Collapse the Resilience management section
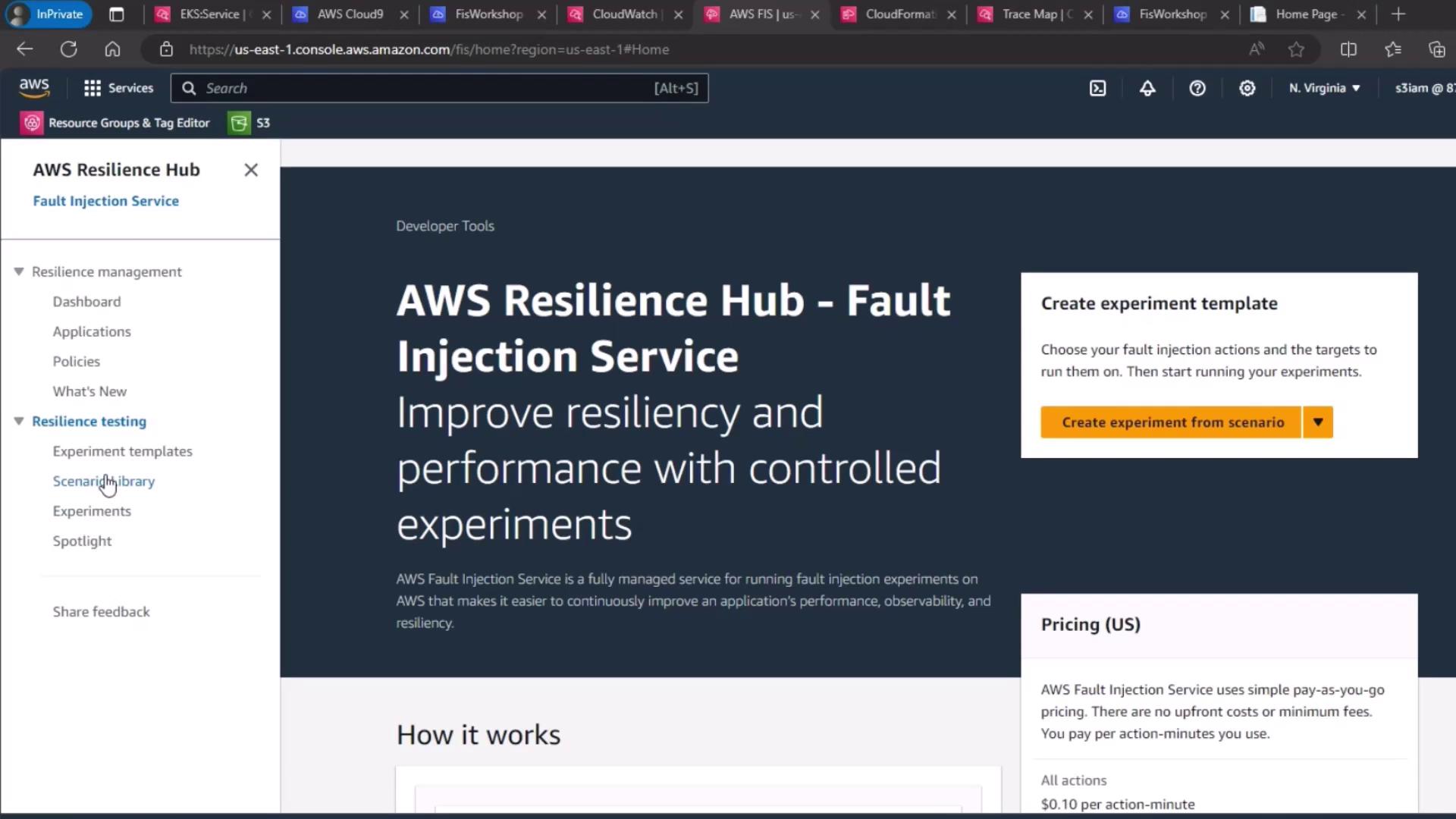 coord(19,271)
